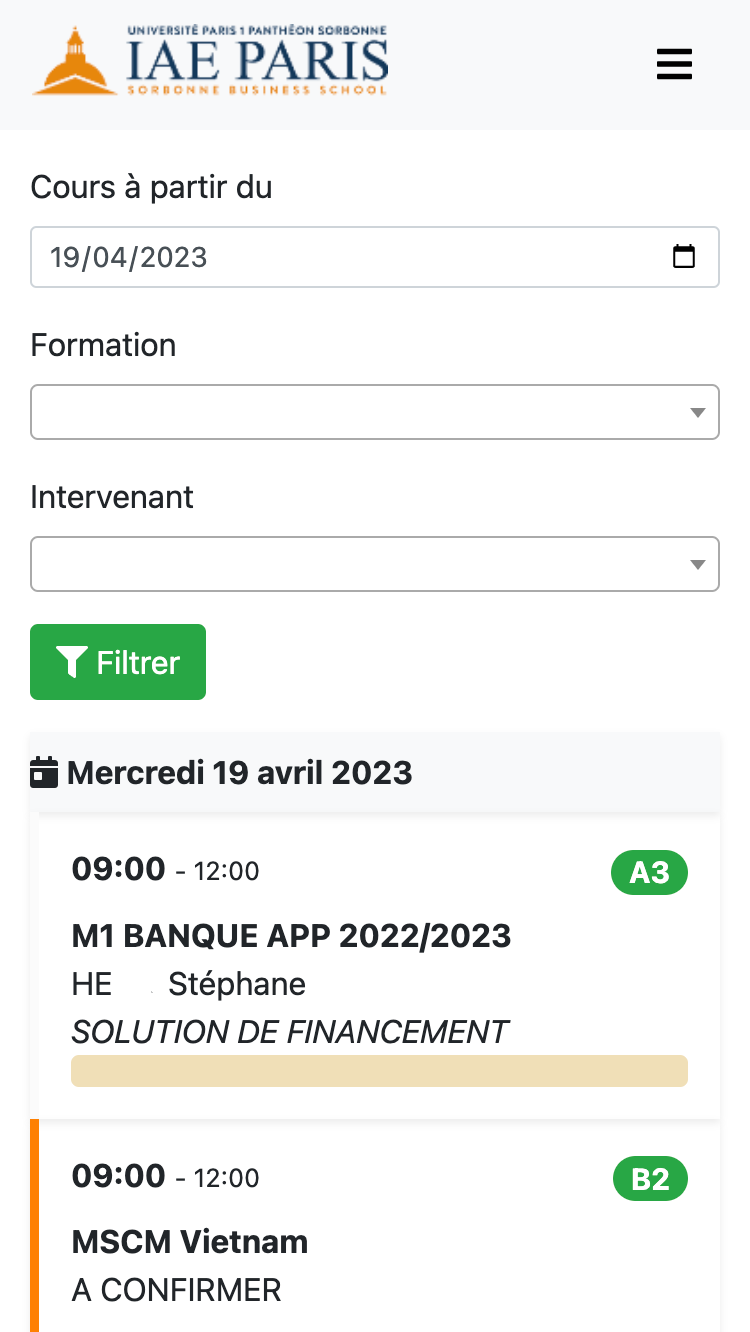Open the MSCM Vietnam course entry
The height and width of the screenshot is (1332, 750).
pos(190,1242)
